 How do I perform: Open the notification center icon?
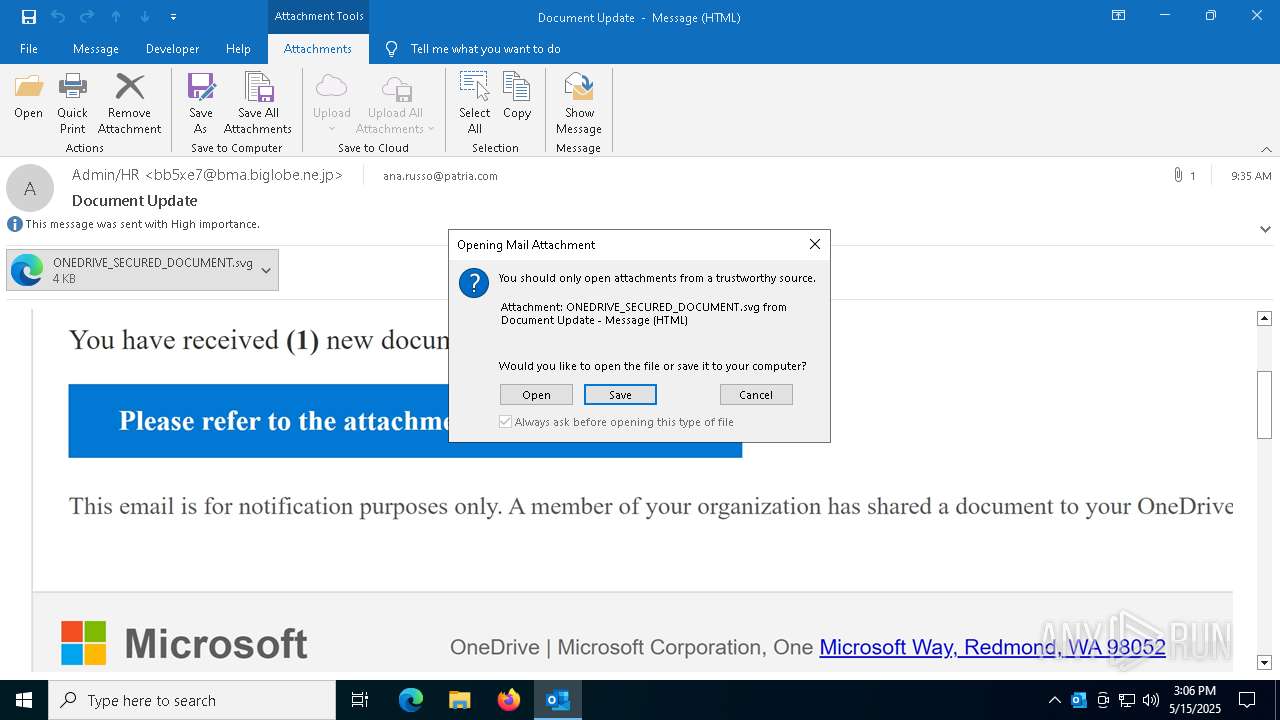click(x=1247, y=700)
